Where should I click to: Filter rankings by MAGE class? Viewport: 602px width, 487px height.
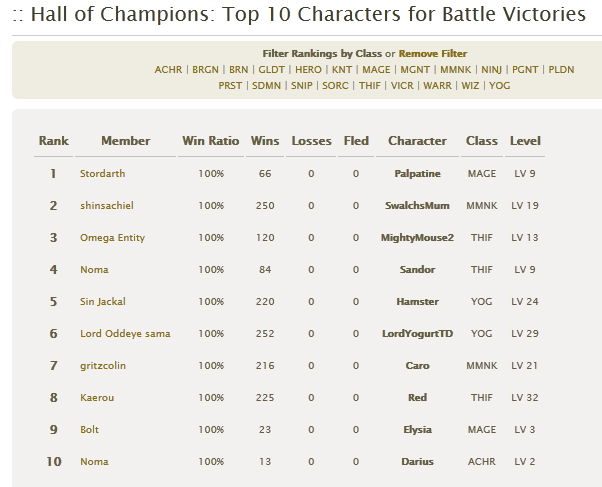click(x=376, y=70)
